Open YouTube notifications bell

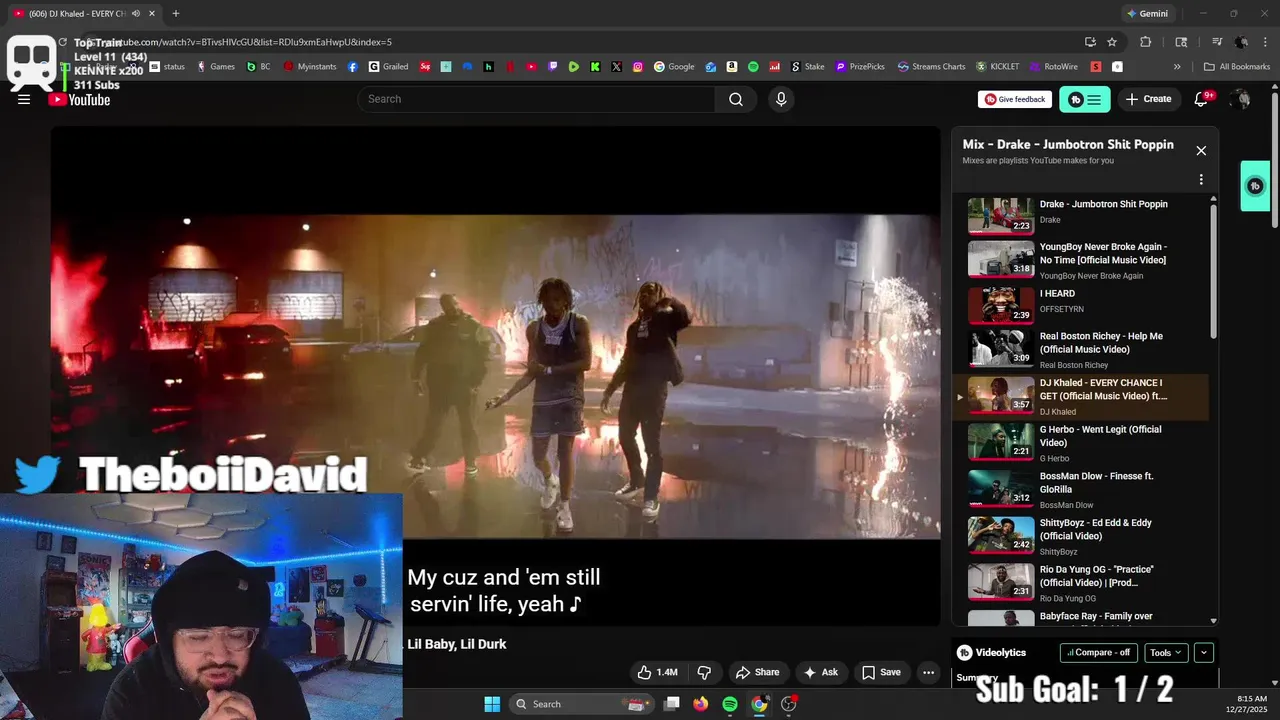1202,99
